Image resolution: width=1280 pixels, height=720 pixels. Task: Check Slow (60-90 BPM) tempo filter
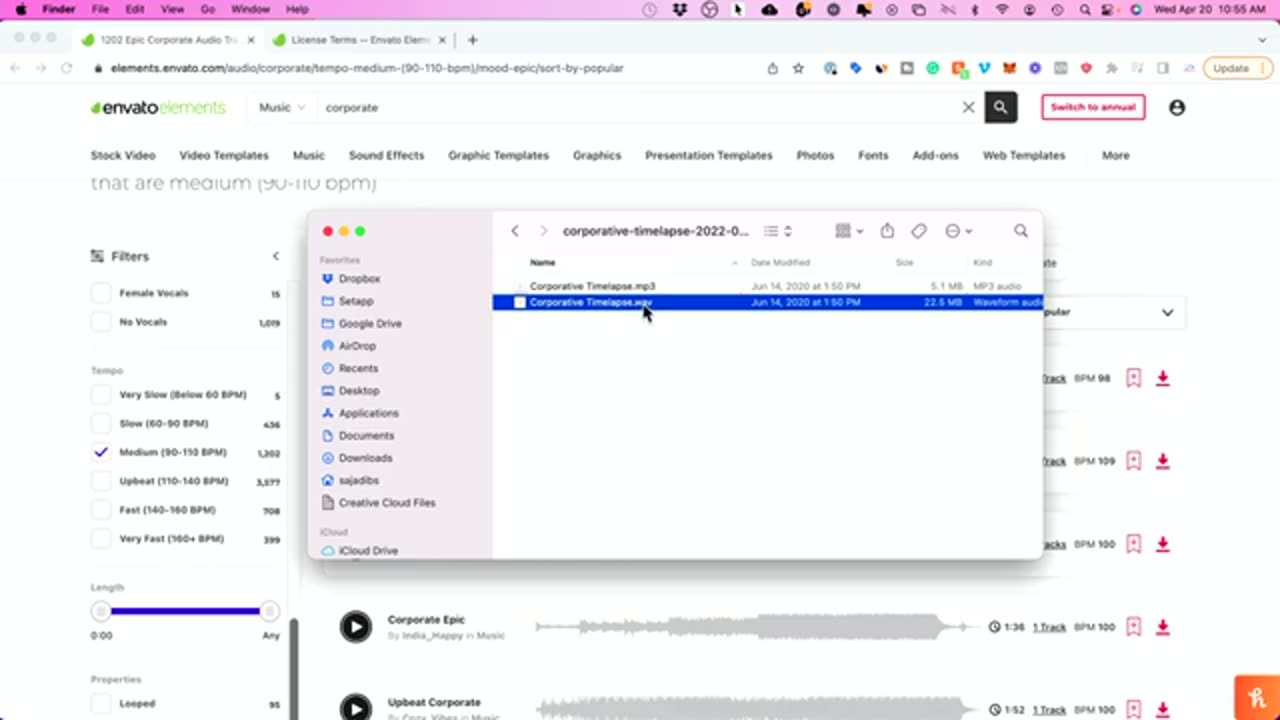pos(101,424)
